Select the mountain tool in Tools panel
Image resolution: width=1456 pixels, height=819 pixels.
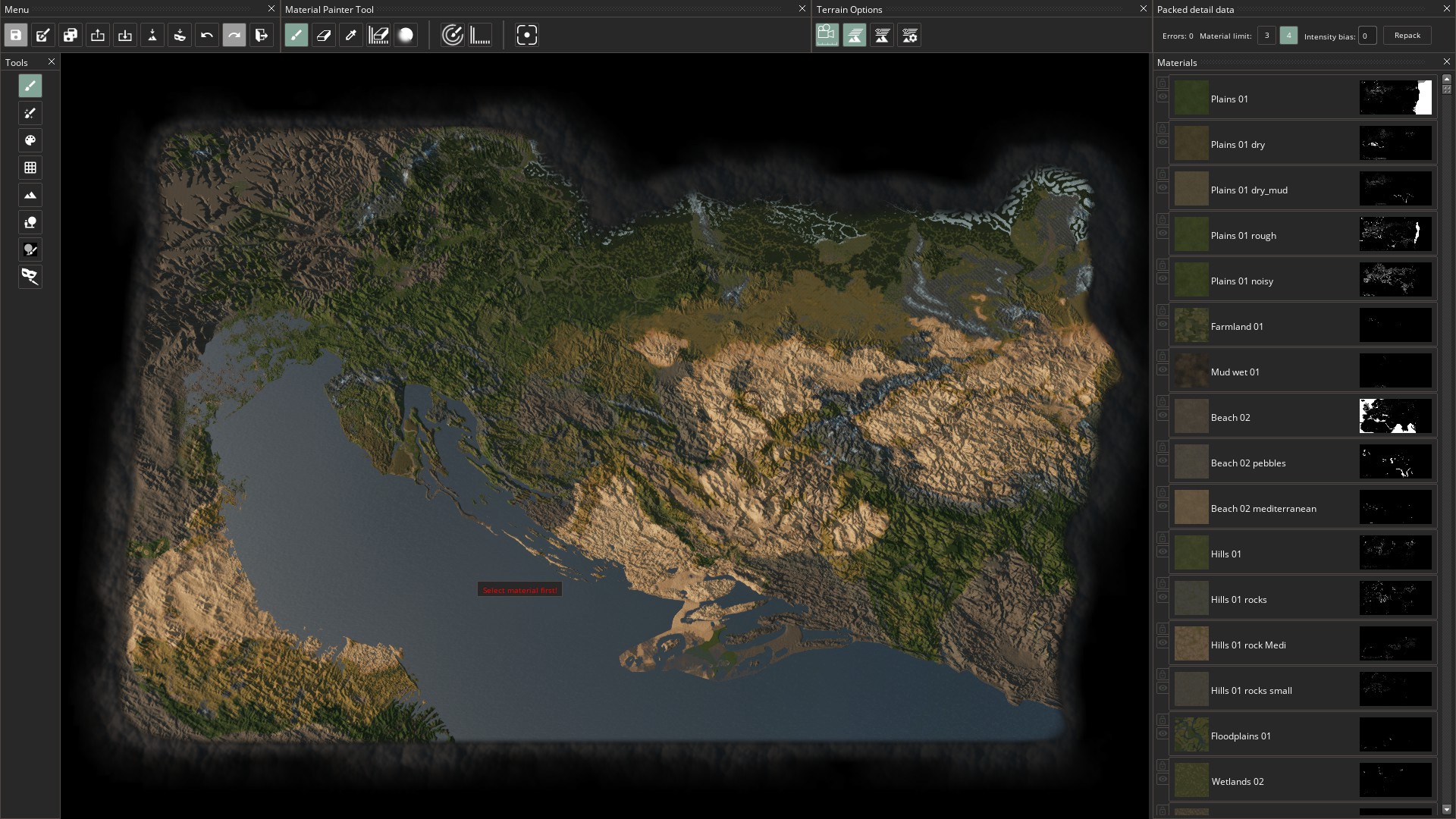click(x=30, y=195)
